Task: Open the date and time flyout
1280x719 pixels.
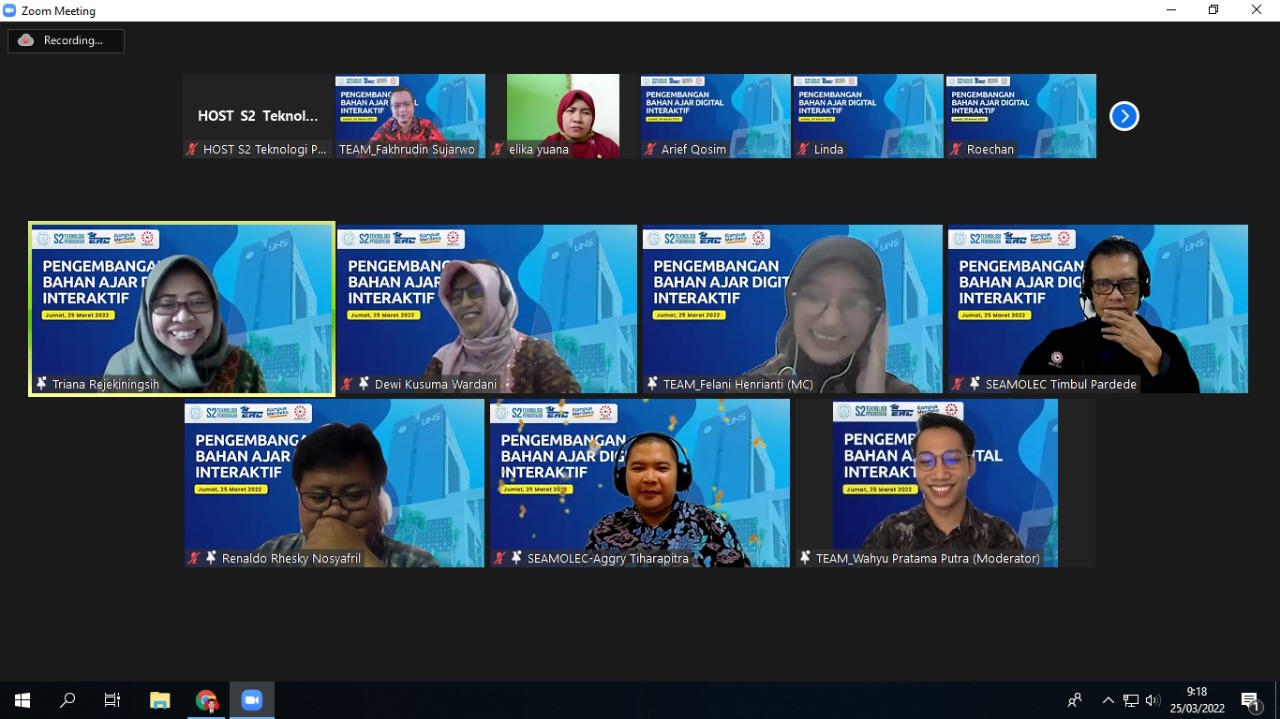Action: tap(1197, 700)
